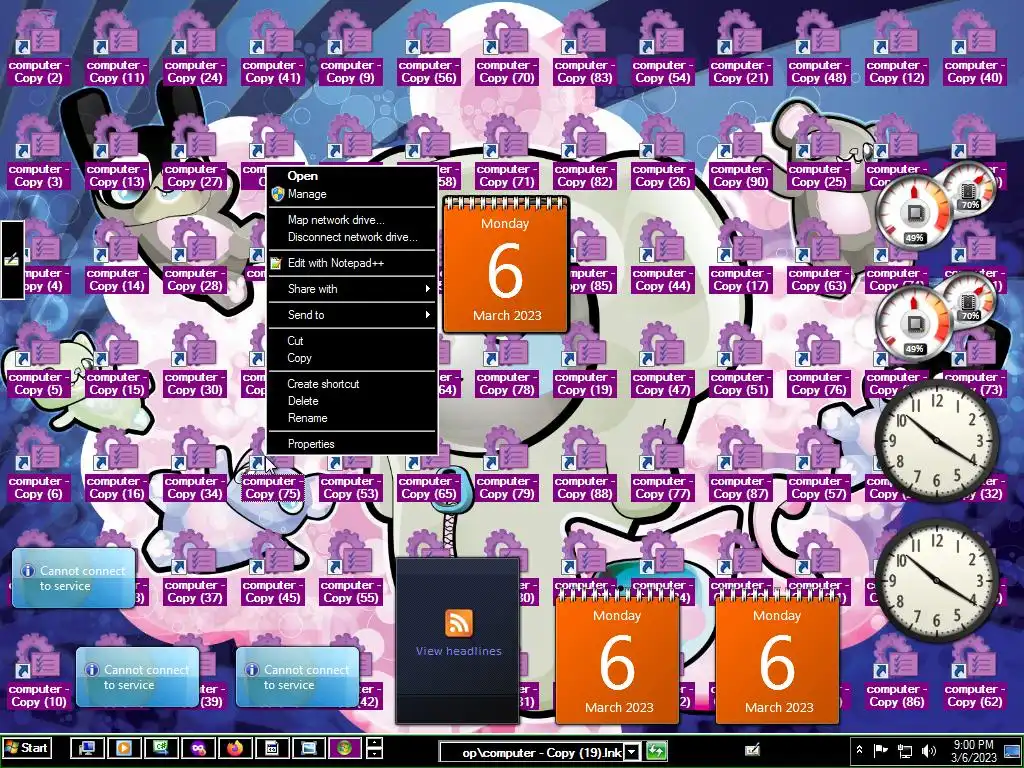
Task: Click the orange RSS icon in feed gadget
Action: 458,622
